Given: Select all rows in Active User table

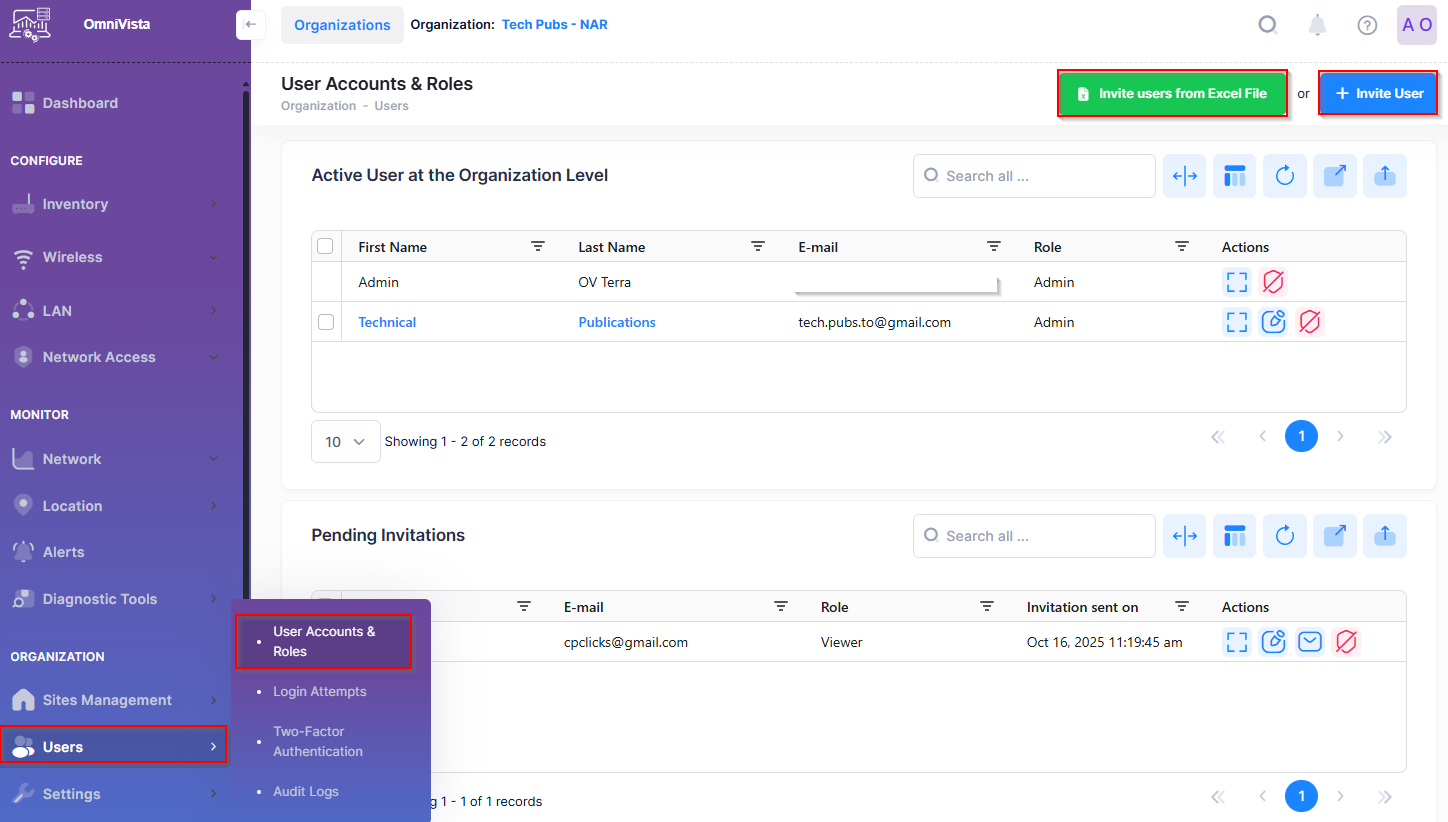Looking at the screenshot, I should coord(325,247).
